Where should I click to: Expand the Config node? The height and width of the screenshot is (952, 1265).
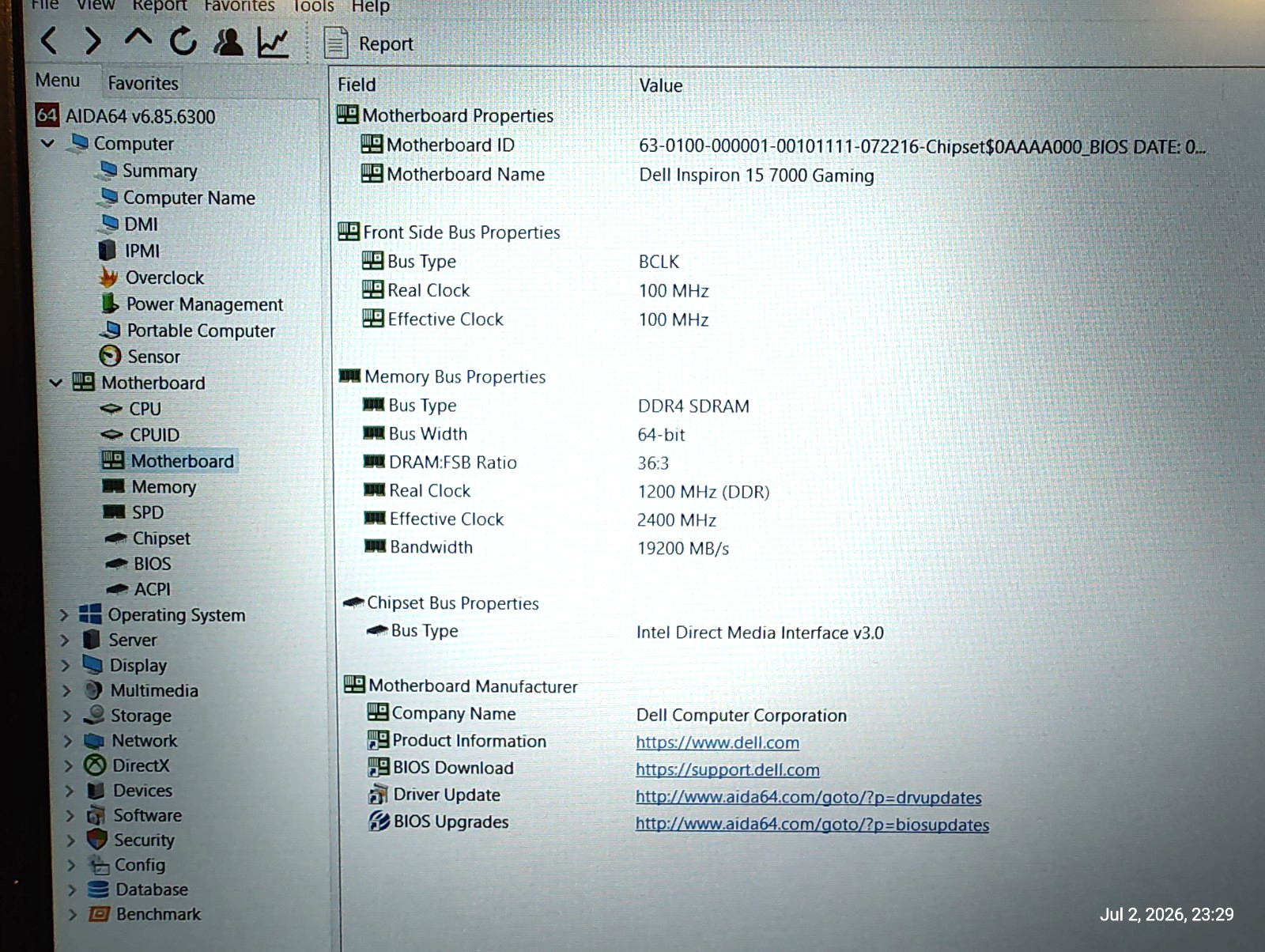71,866
